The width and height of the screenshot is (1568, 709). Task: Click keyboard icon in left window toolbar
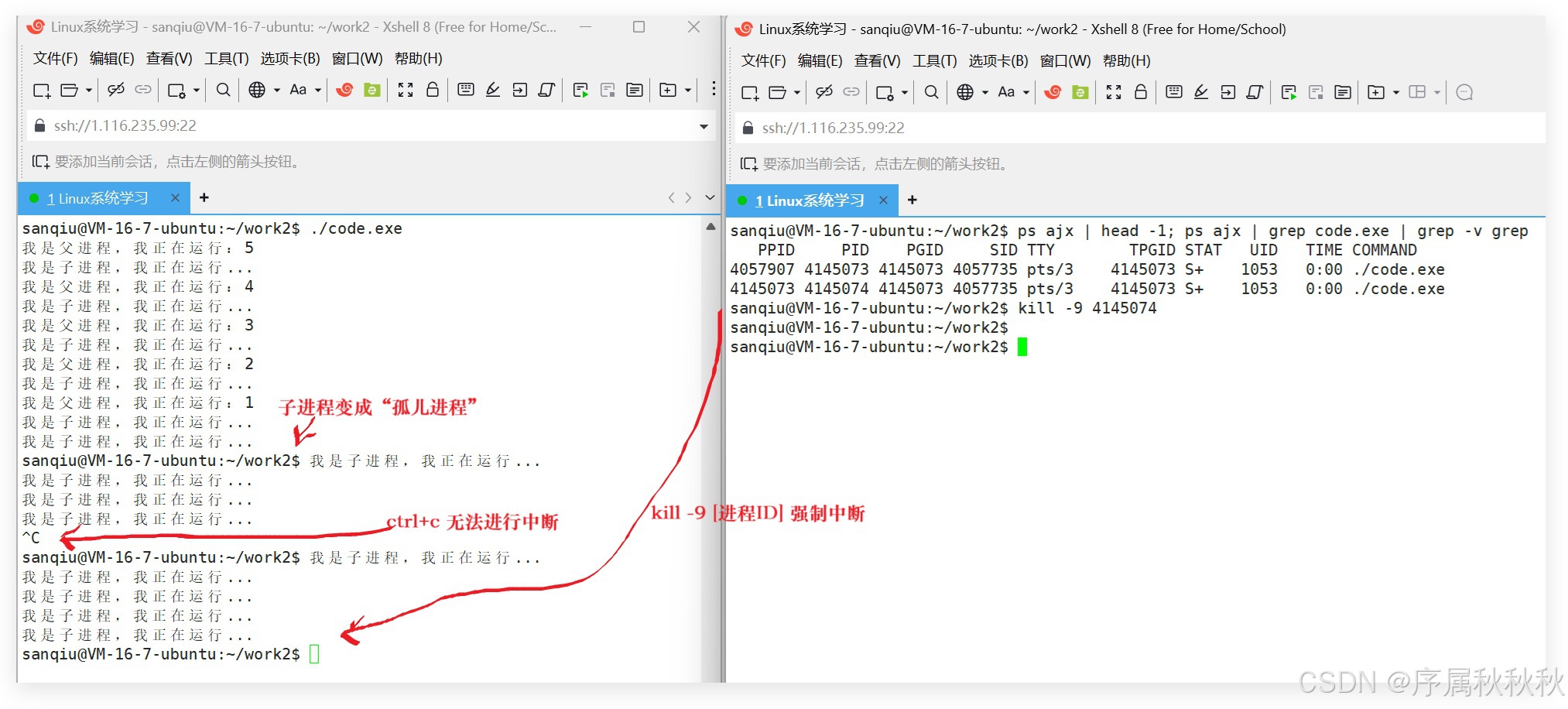466,90
